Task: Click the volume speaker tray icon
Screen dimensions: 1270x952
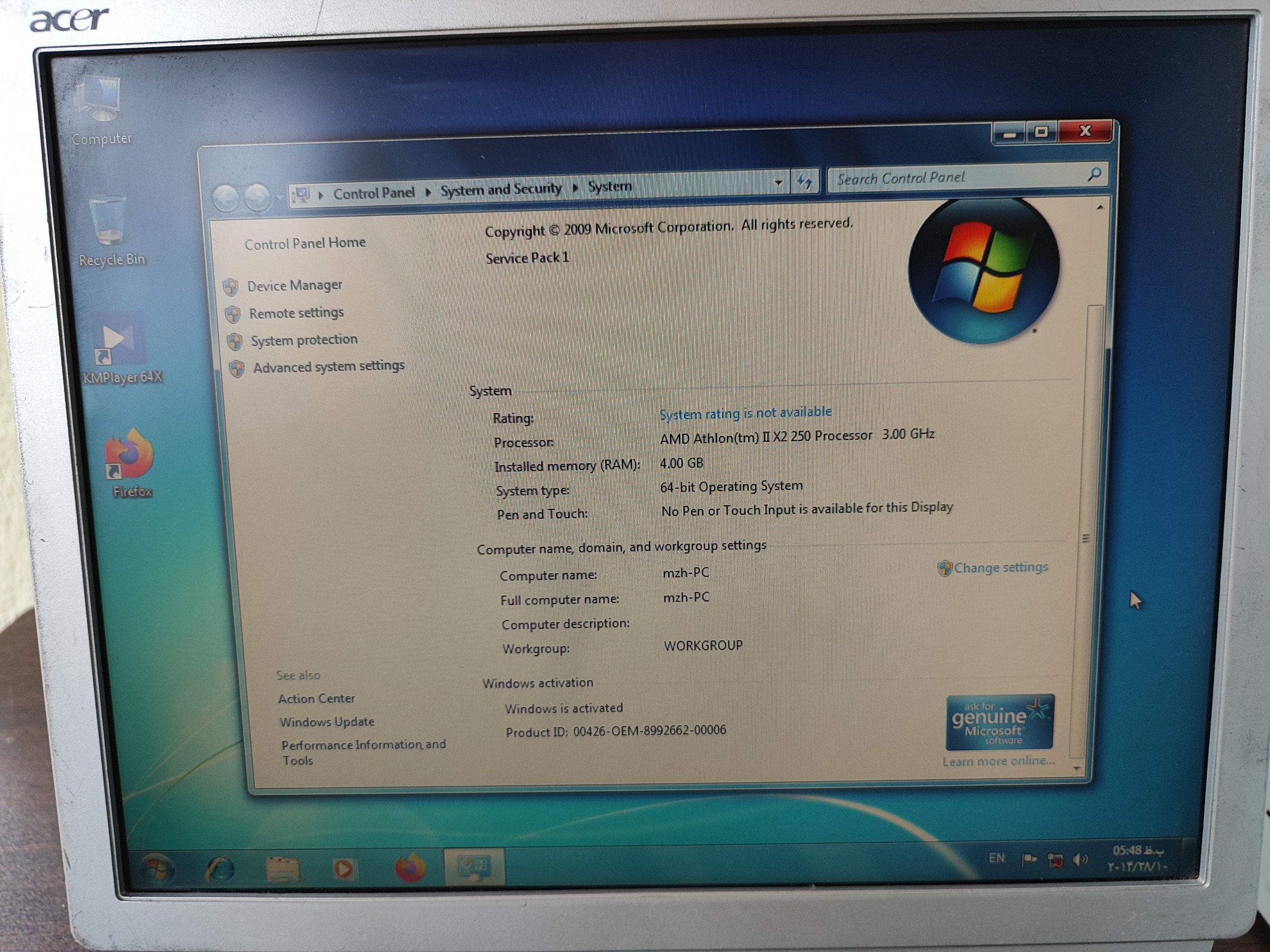Action: tap(1080, 859)
